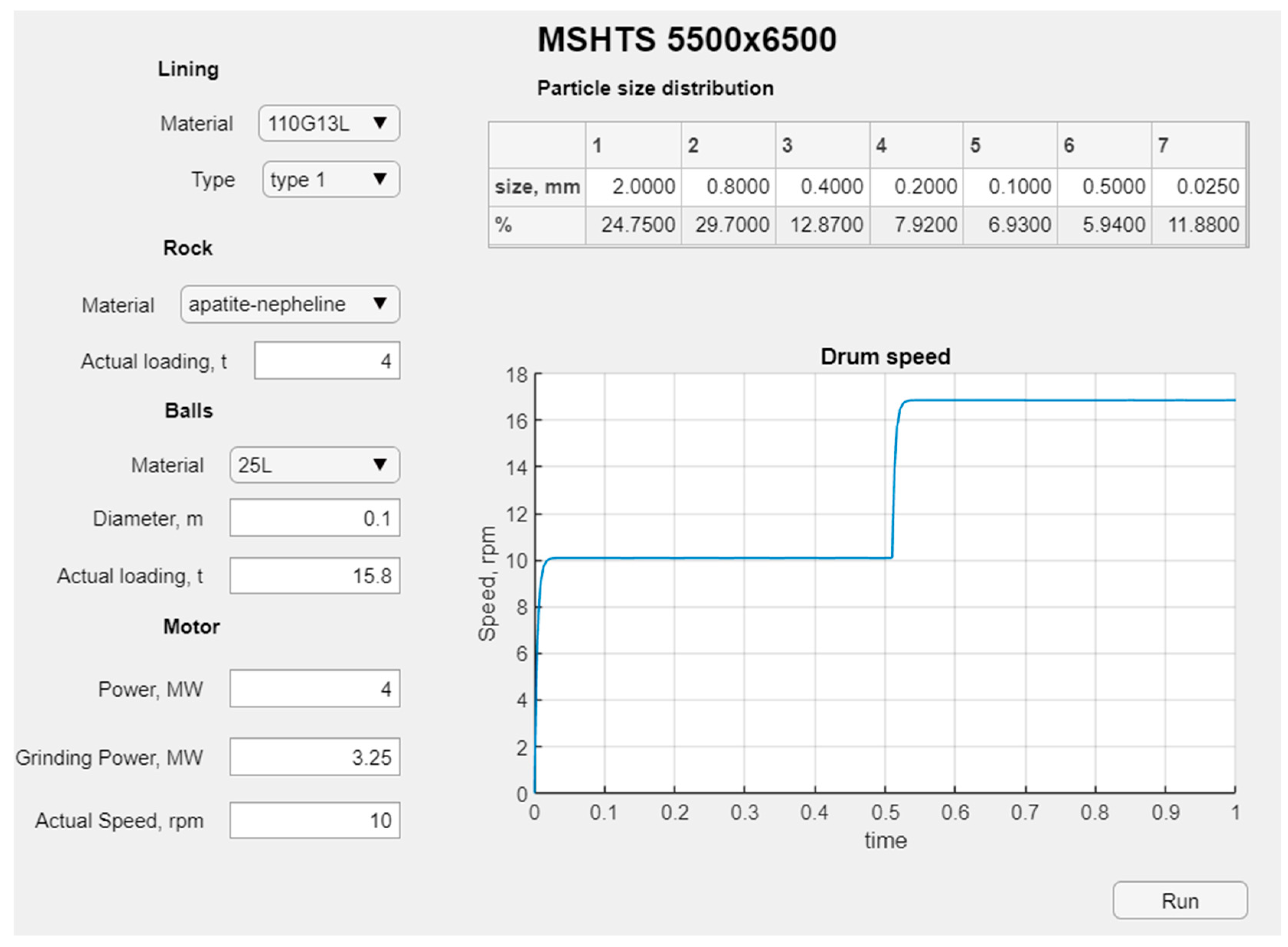Open the Lining Material dropdown
This screenshot has height=947, width=1288.
[x=329, y=123]
